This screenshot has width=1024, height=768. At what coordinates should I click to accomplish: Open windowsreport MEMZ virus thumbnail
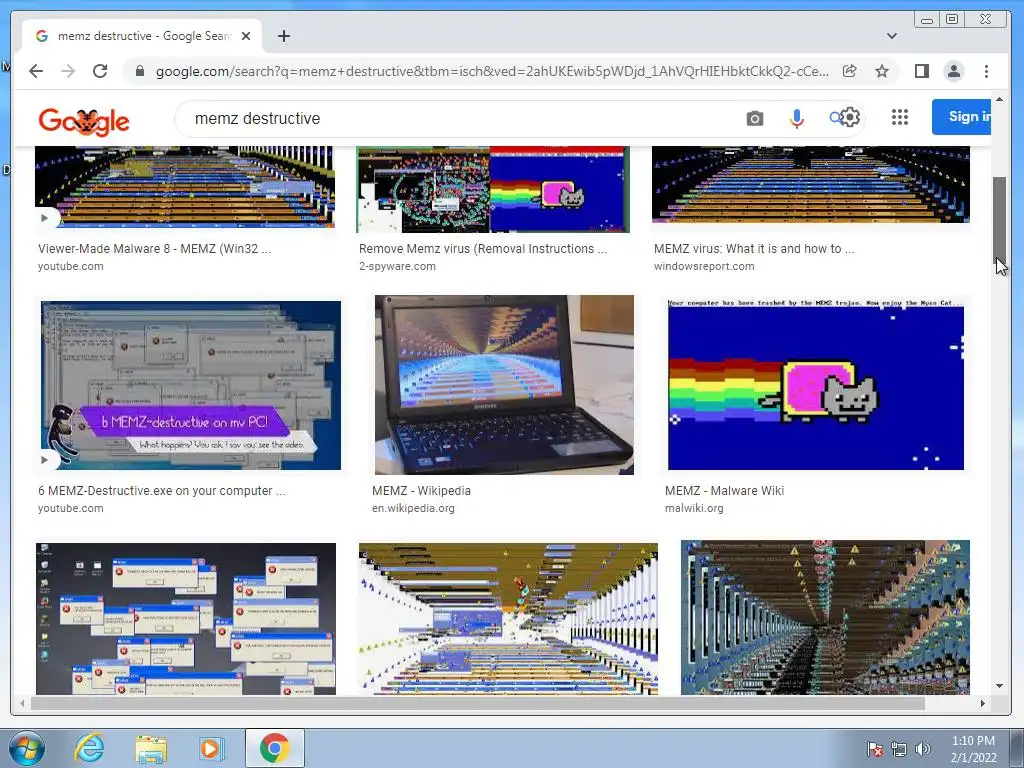coord(810,184)
